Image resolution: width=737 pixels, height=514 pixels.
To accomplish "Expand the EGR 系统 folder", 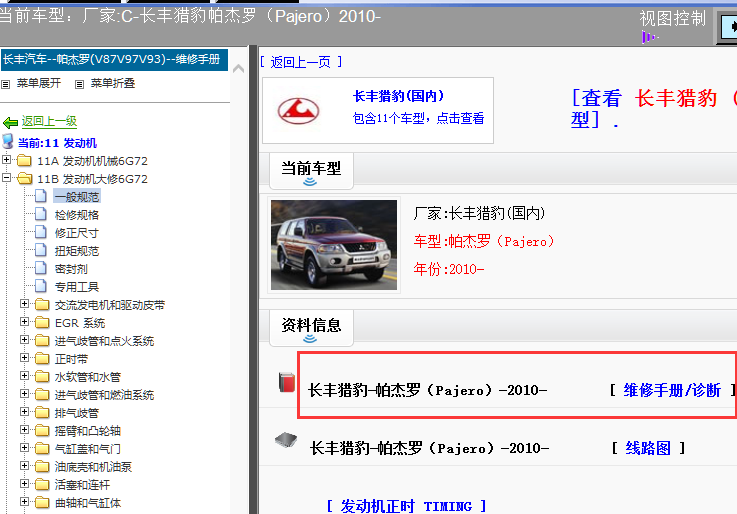I will pos(24,322).
